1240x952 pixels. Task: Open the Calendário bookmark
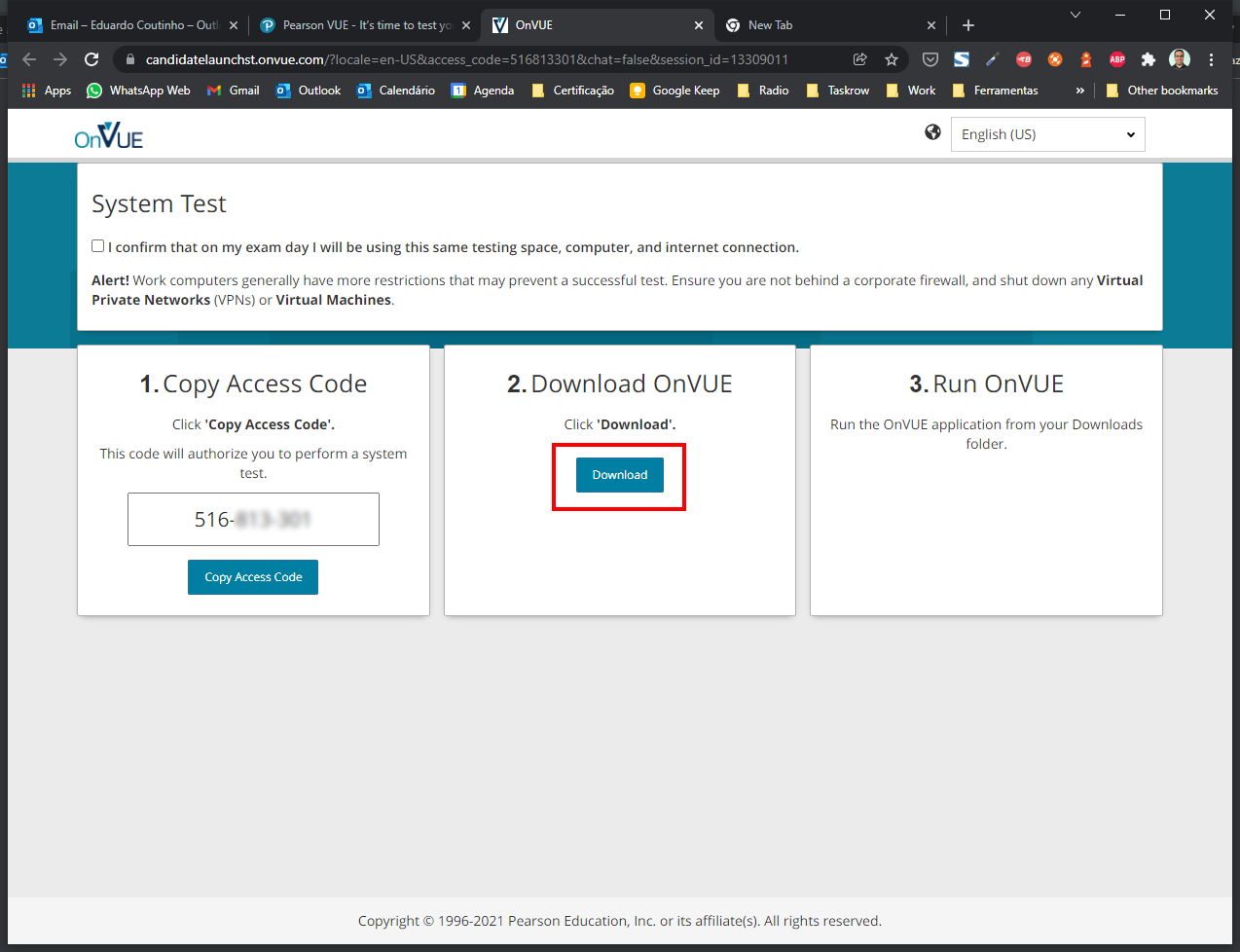396,91
